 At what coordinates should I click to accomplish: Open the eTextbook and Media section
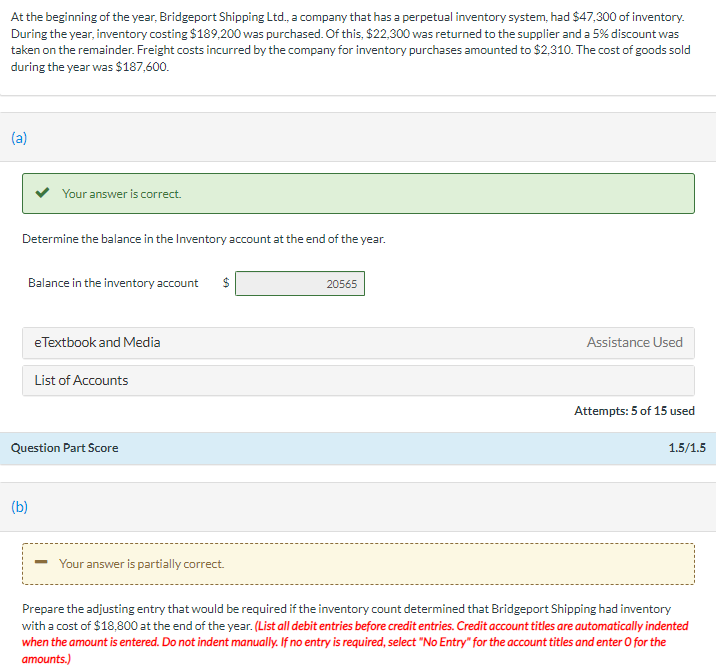point(358,343)
